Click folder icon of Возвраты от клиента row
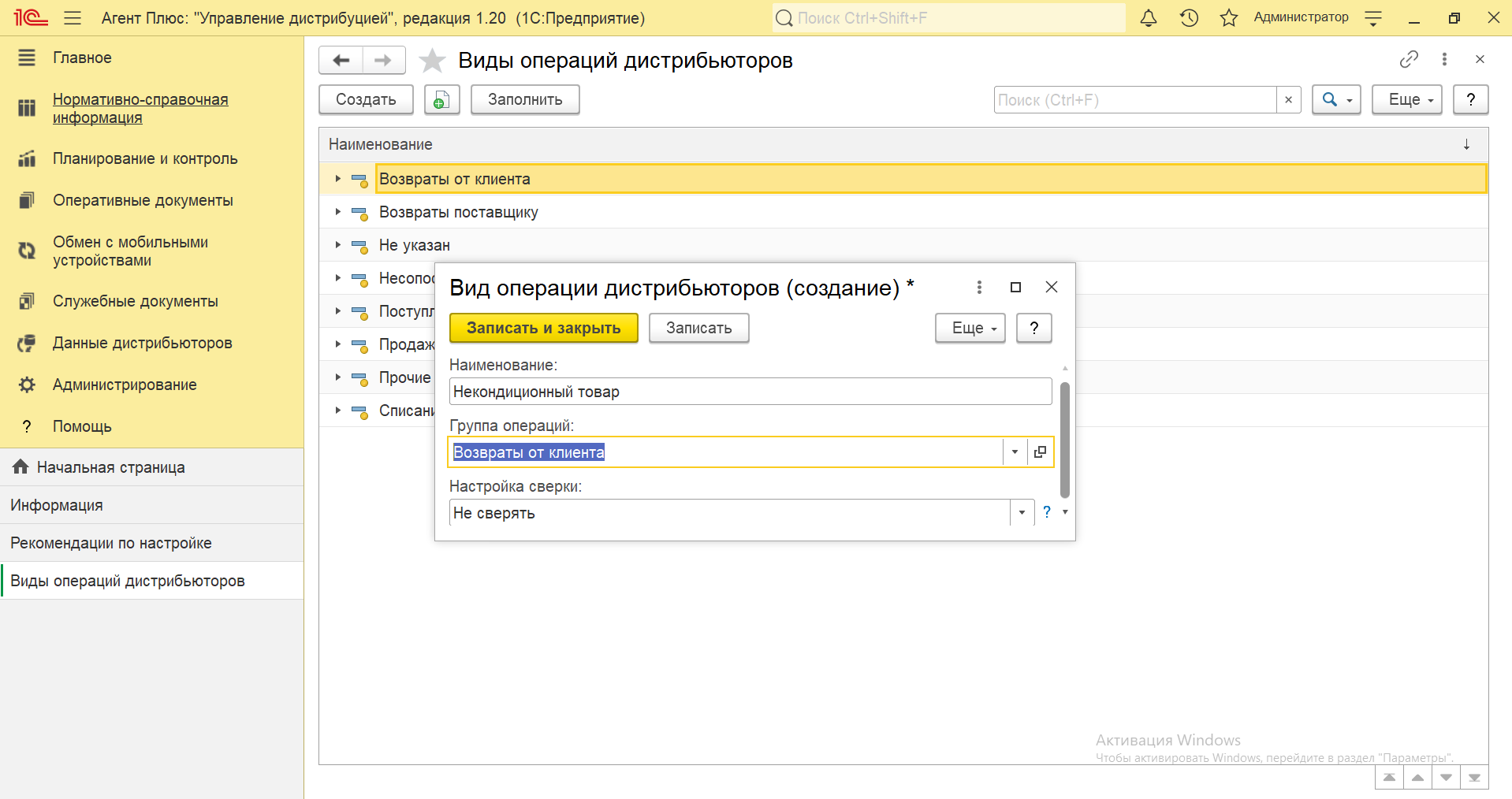The image size is (1512, 799). point(359,180)
